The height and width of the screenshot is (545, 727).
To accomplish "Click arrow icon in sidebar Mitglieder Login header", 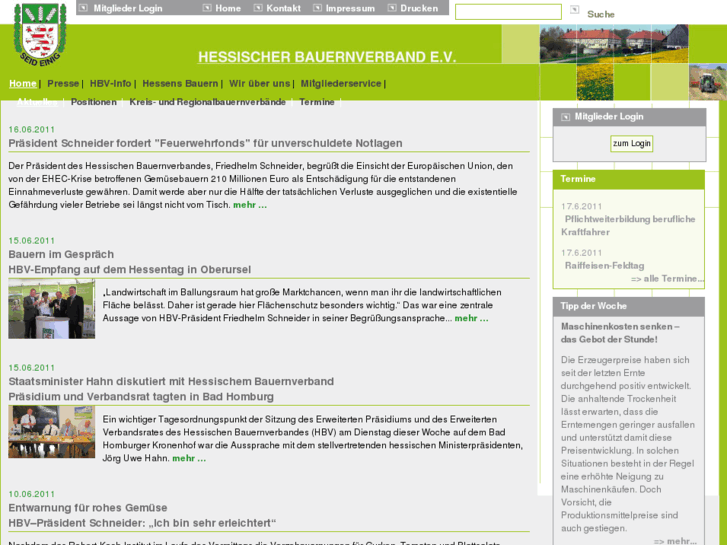I will [565, 117].
